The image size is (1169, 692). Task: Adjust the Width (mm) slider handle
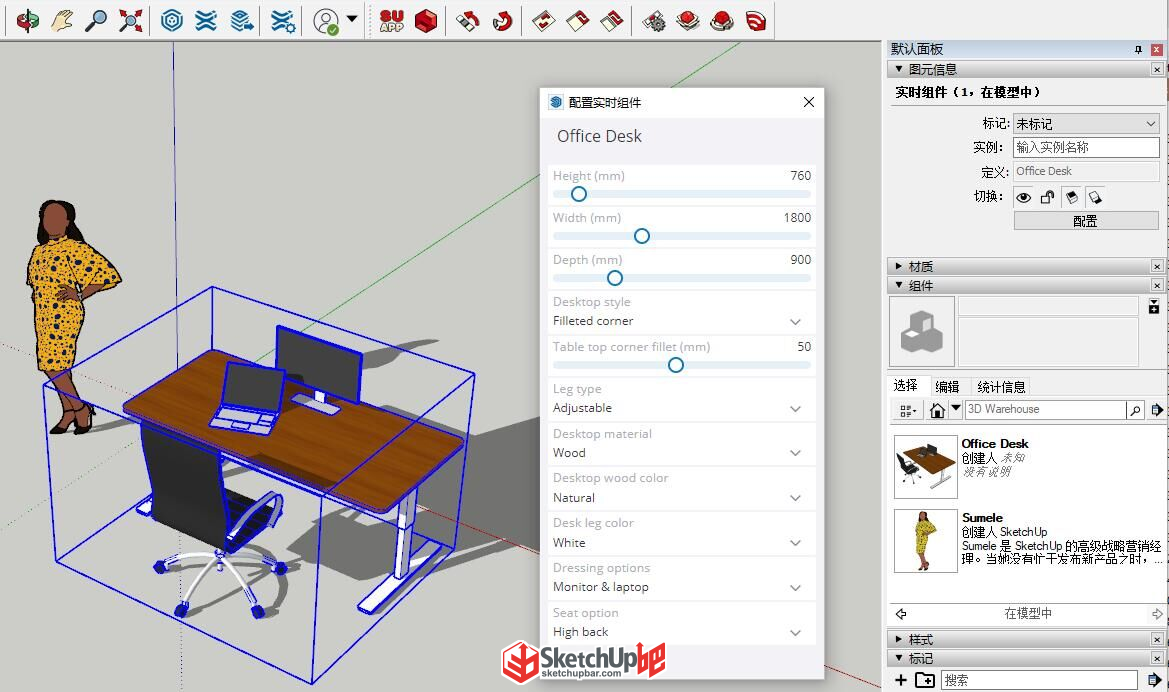tap(642, 236)
